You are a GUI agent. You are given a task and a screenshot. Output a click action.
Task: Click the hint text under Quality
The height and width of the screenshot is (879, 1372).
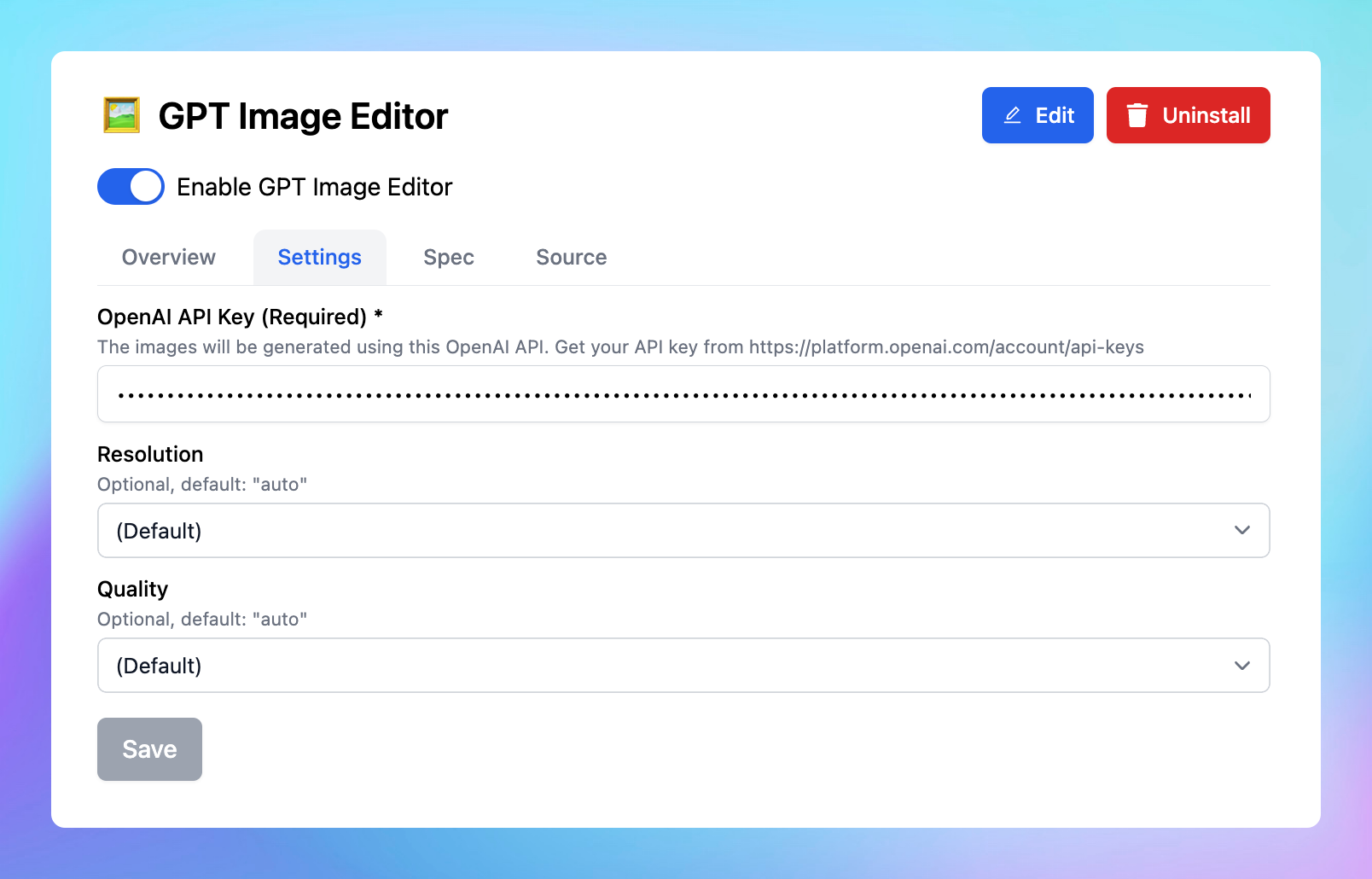[x=202, y=620]
